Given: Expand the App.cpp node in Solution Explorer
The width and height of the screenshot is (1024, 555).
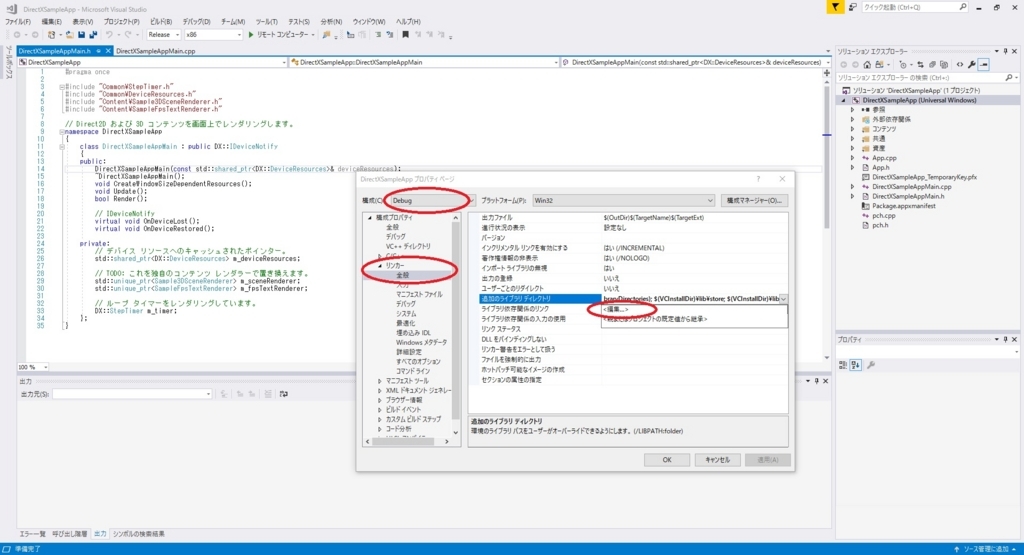Looking at the screenshot, I should pos(852,158).
